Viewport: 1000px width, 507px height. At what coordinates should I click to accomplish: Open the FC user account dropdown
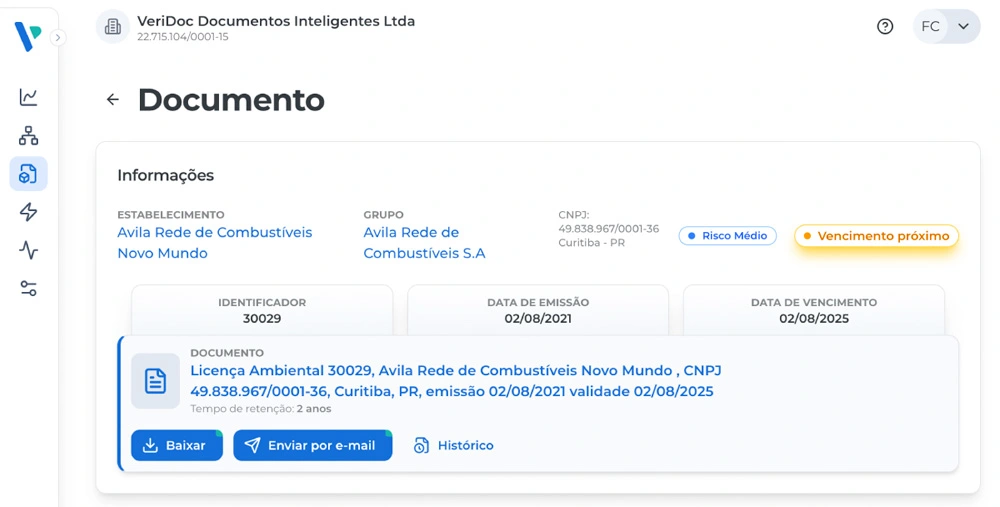tap(946, 27)
